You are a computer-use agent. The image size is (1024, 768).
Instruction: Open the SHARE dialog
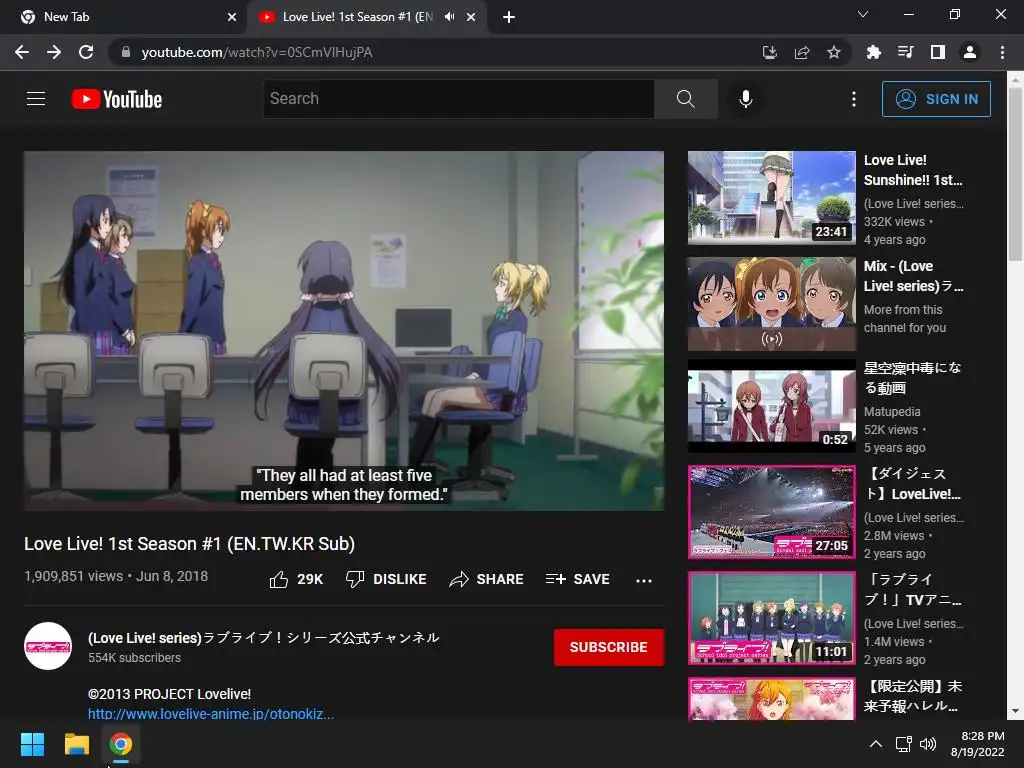pyautogui.click(x=487, y=579)
